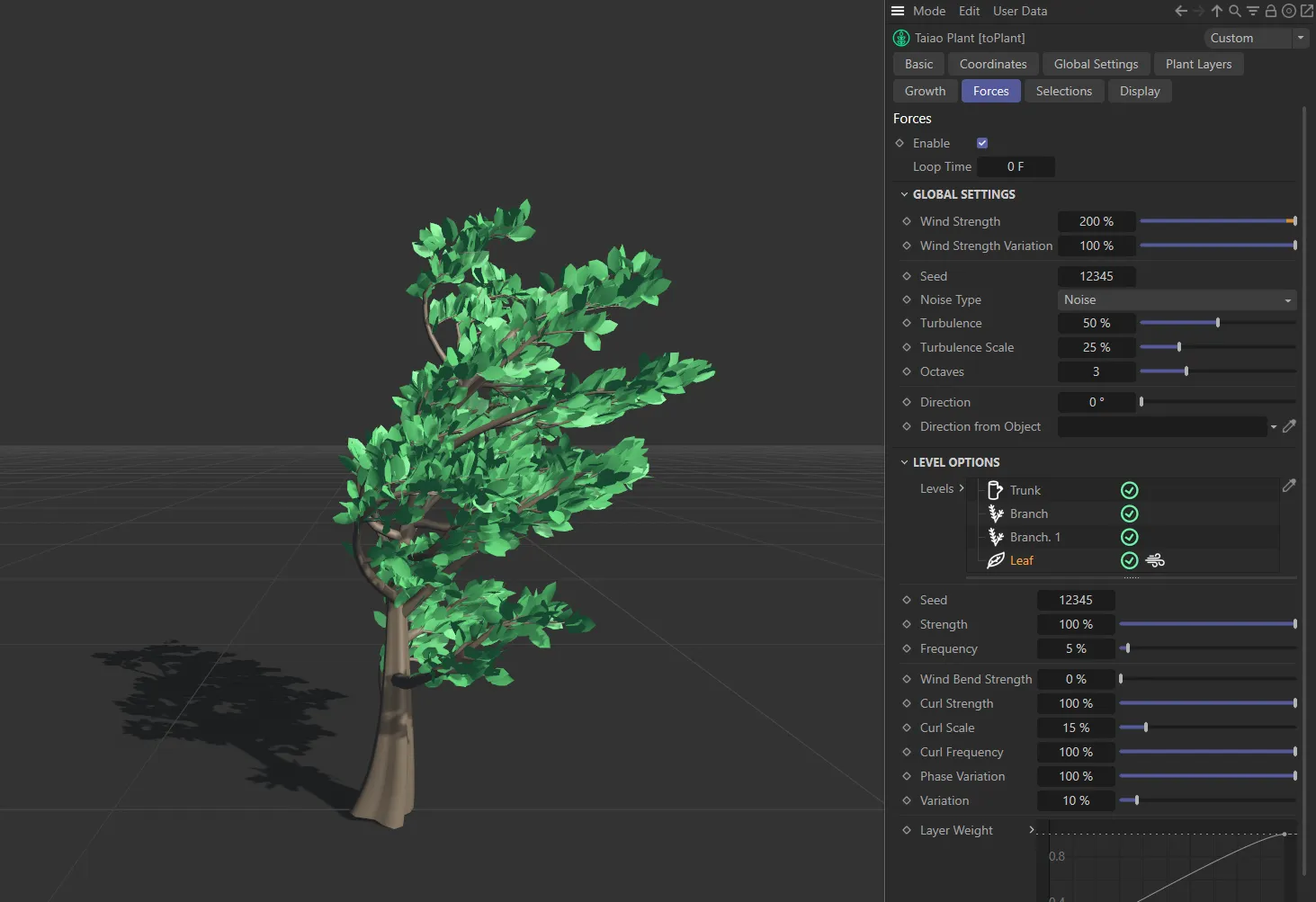Toggle the green check for Branch. 1

click(x=1130, y=536)
